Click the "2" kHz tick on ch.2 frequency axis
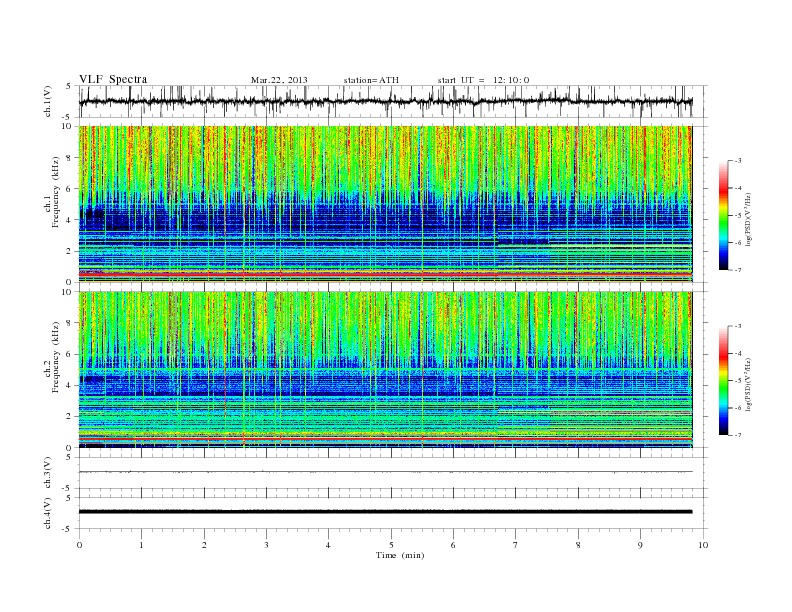Image resolution: width=792 pixels, height=612 pixels. click(x=70, y=417)
